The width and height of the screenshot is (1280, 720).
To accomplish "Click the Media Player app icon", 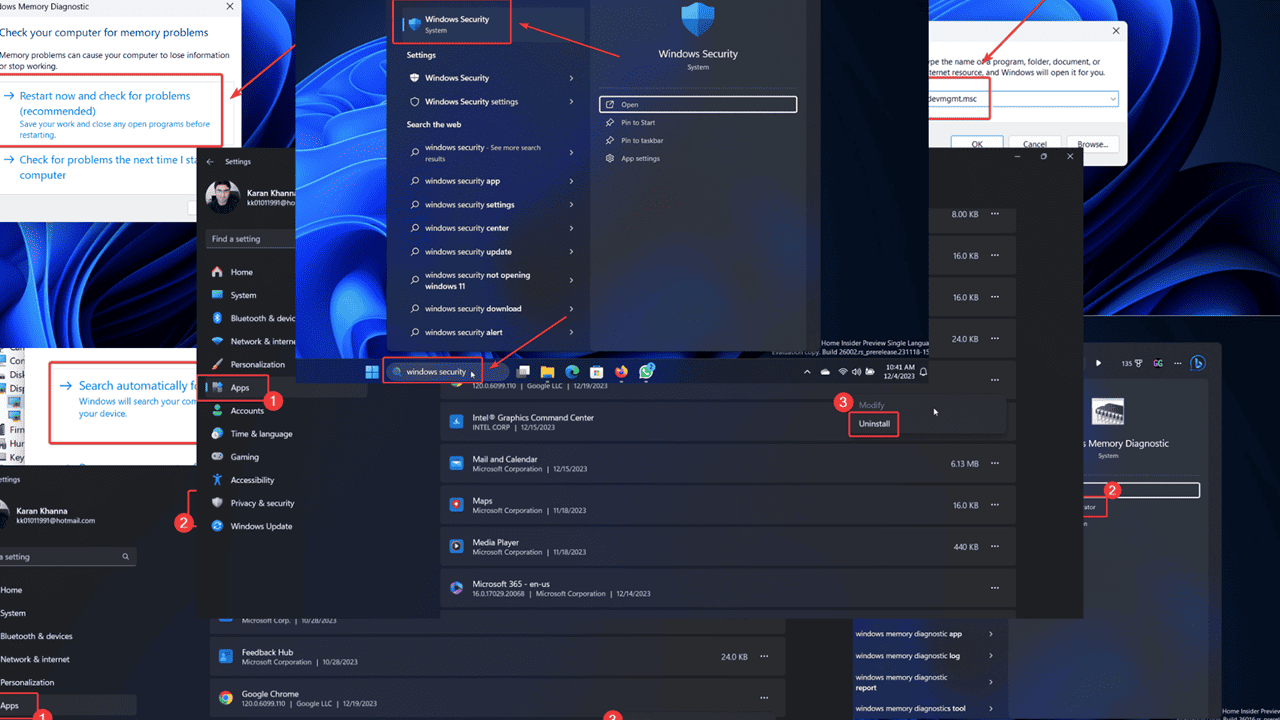I will pyautogui.click(x=456, y=547).
